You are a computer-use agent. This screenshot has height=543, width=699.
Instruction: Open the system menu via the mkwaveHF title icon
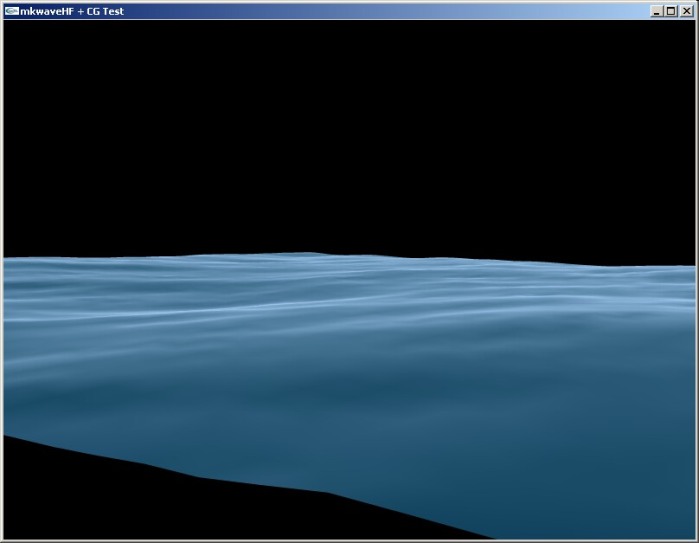[x=11, y=11]
